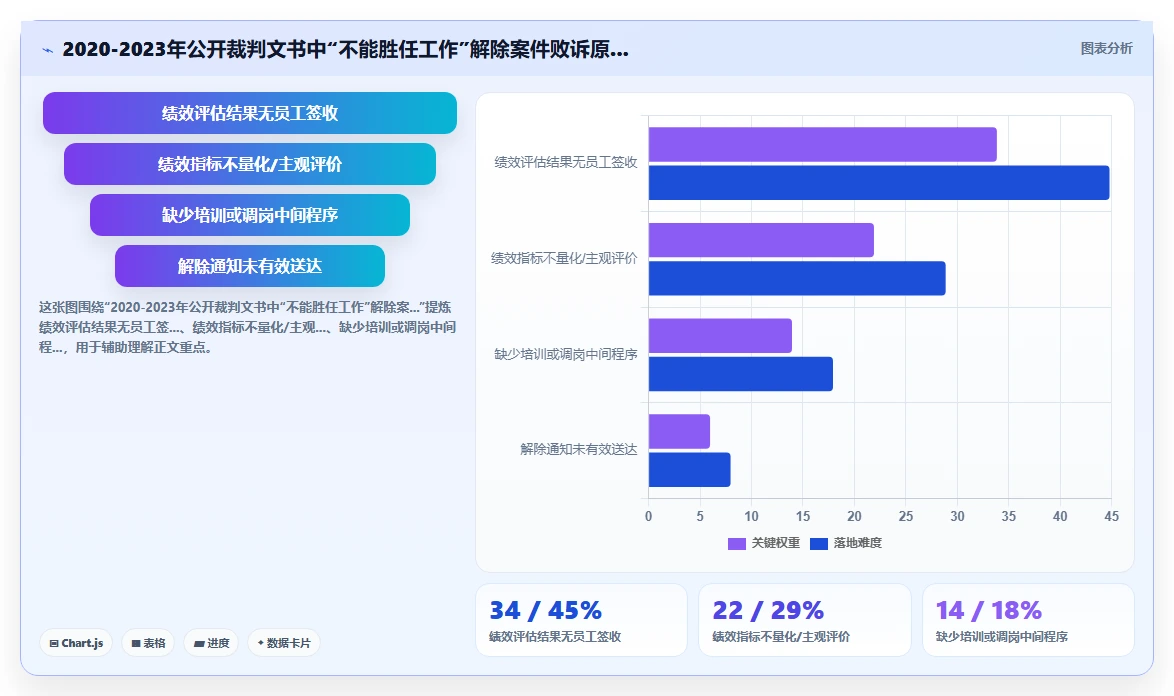Click the blue bar for 绩效指标不量化/主观评价
This screenshot has width=1174, height=696.
click(797, 278)
